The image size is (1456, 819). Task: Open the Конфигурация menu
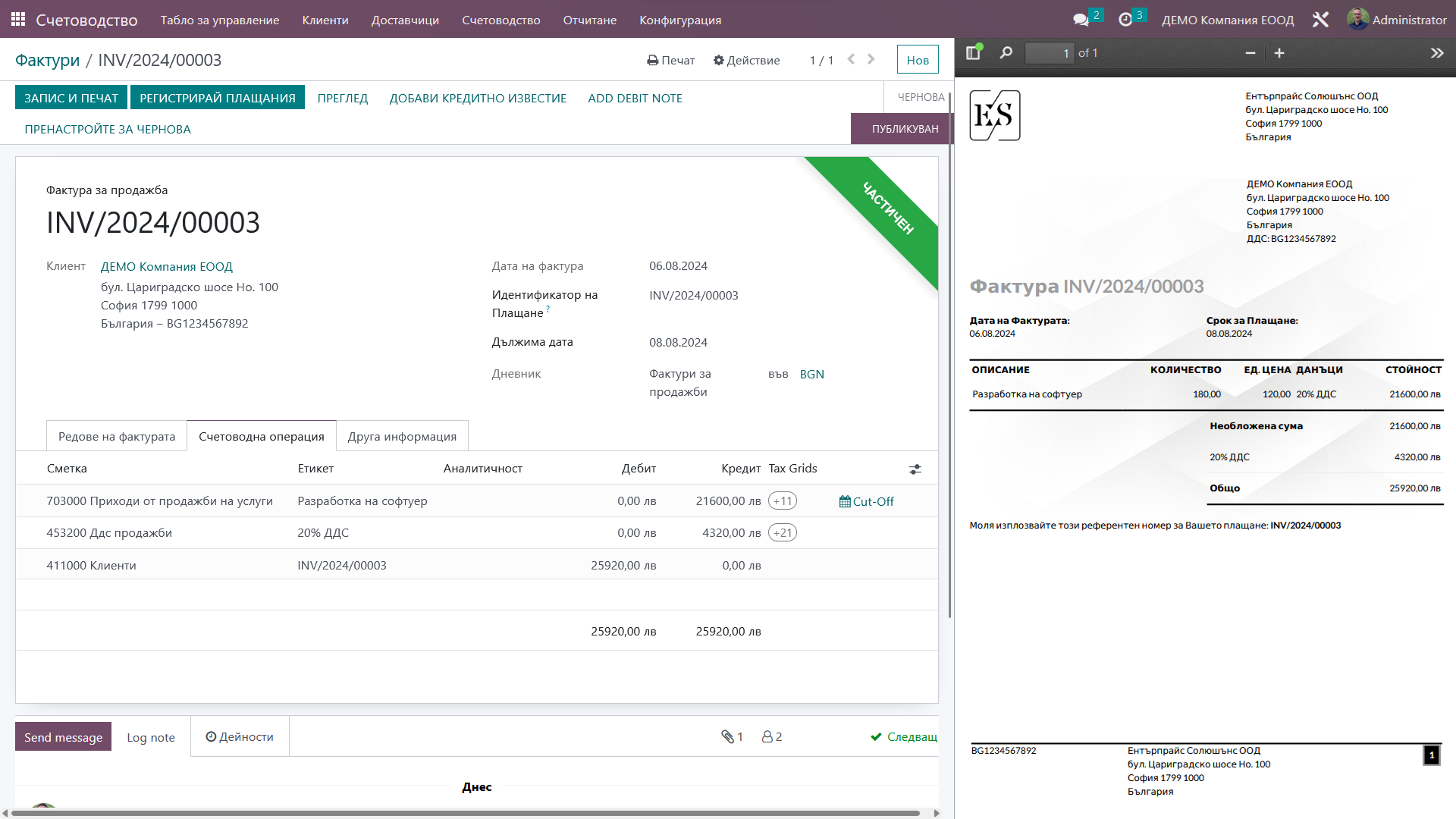click(x=680, y=20)
